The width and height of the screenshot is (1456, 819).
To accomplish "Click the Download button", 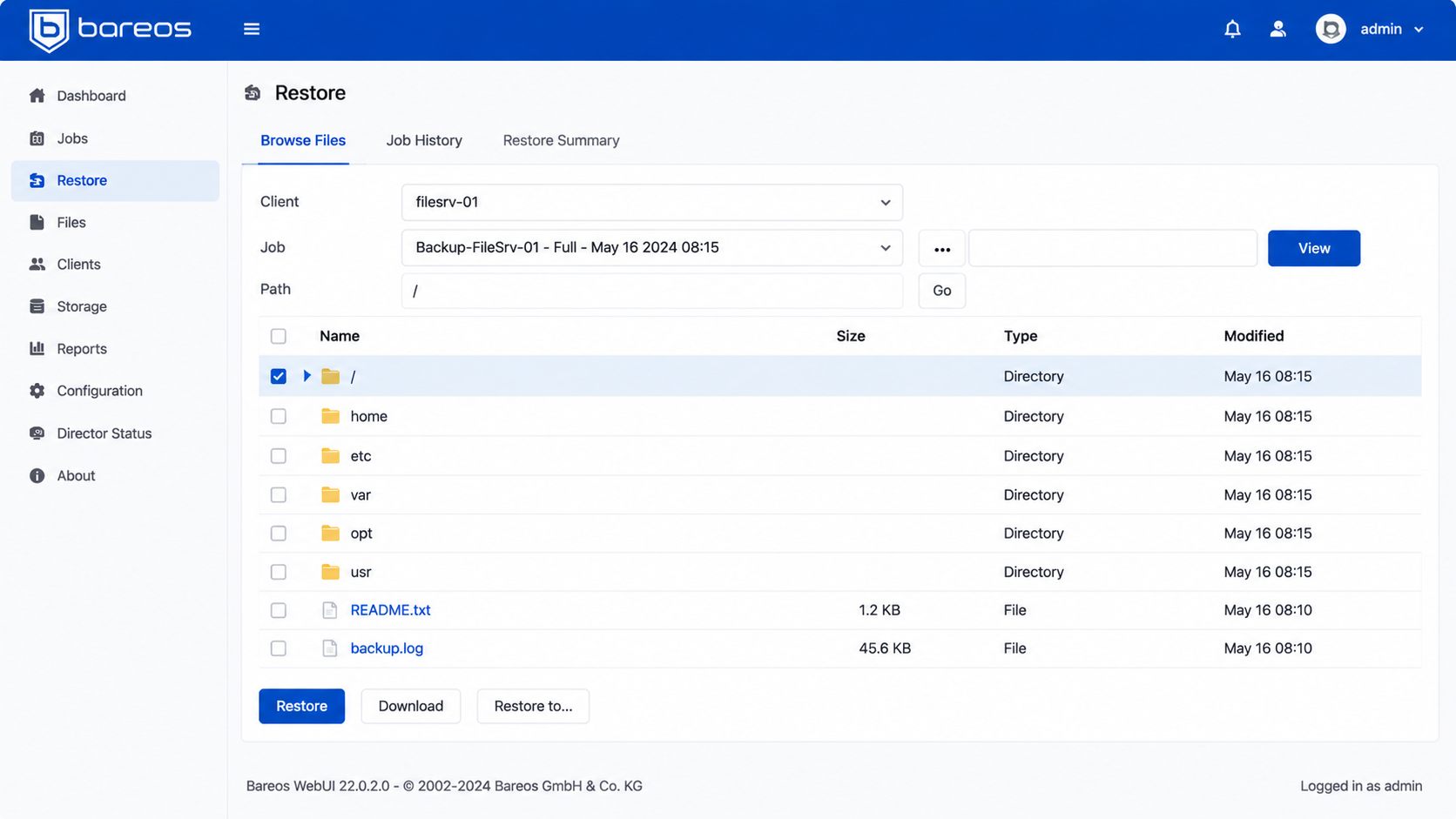I will (x=410, y=706).
